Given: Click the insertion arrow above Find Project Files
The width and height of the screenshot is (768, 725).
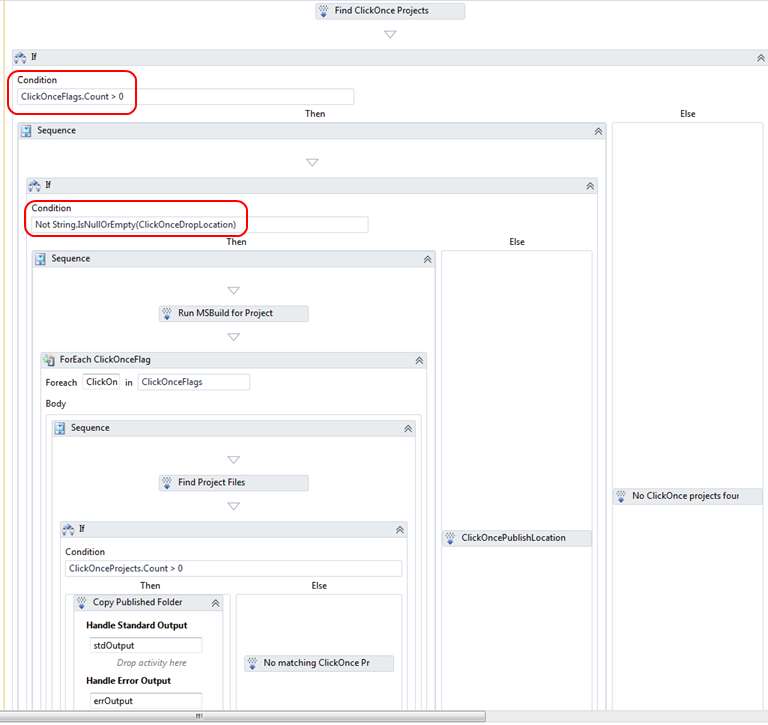Looking at the screenshot, I should click(x=234, y=459).
